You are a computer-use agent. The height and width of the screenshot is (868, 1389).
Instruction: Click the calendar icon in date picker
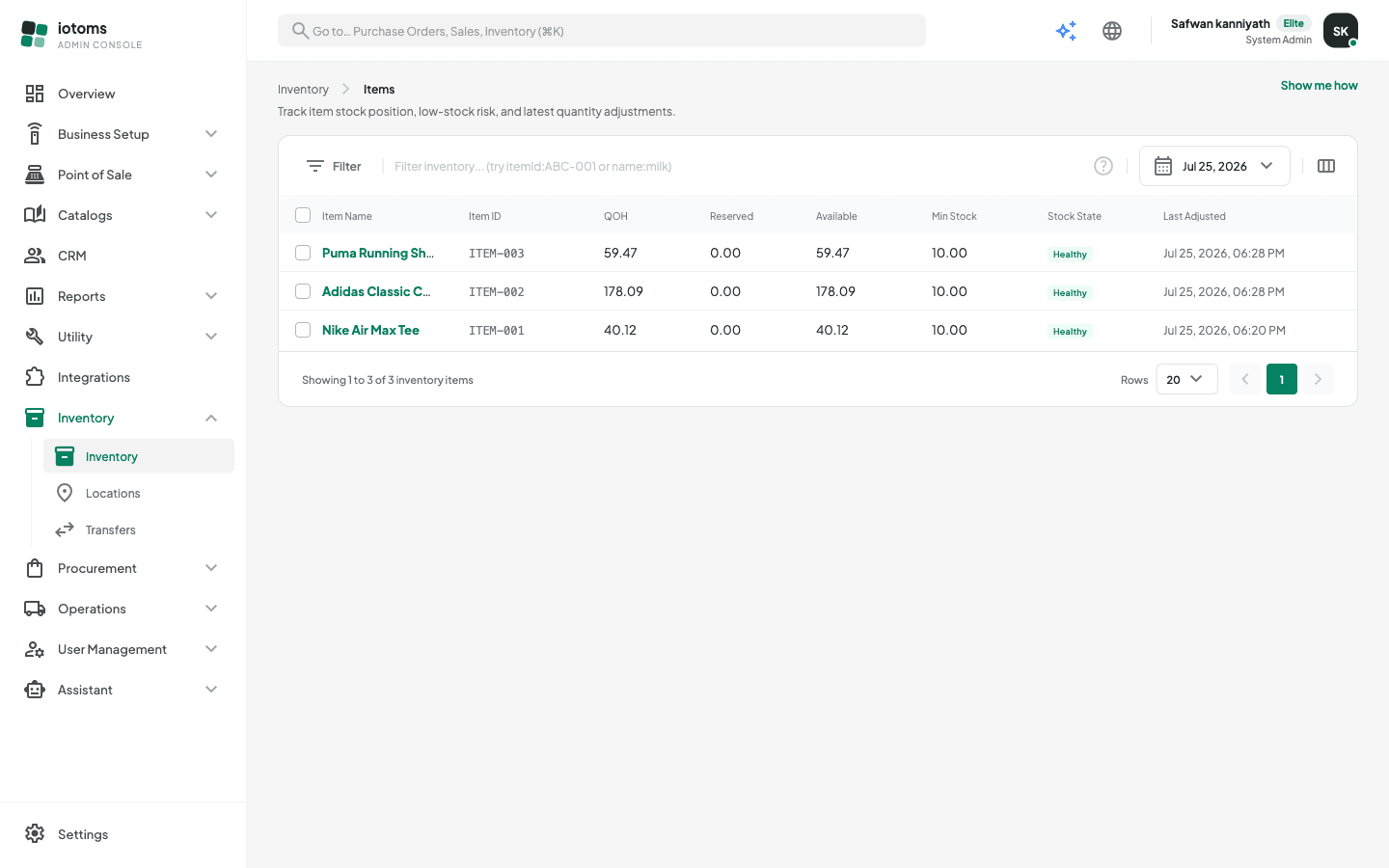pos(1163,166)
